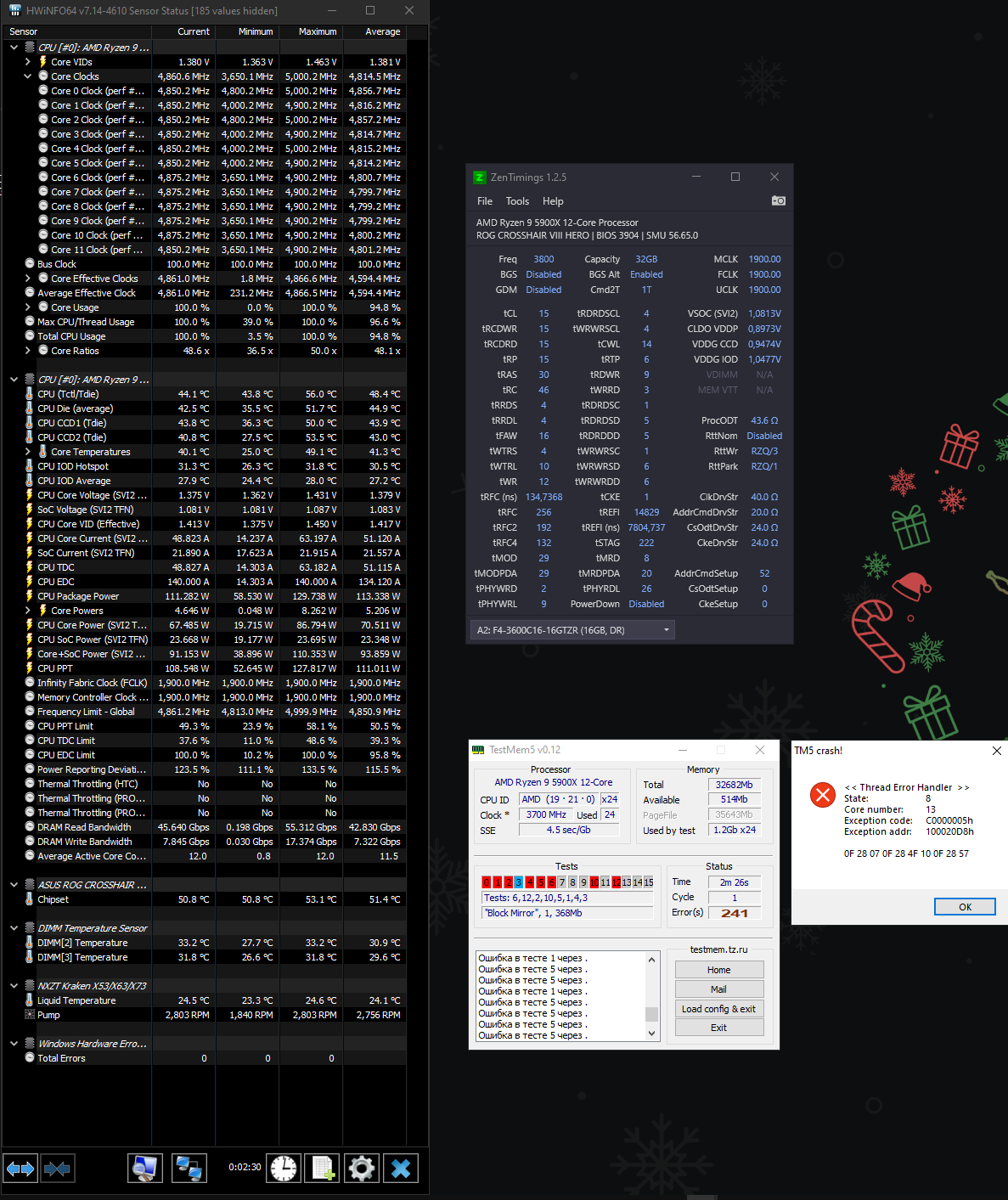1008x1200 pixels.
Task: Select the CPU EDC Limit row
Action: [203, 755]
